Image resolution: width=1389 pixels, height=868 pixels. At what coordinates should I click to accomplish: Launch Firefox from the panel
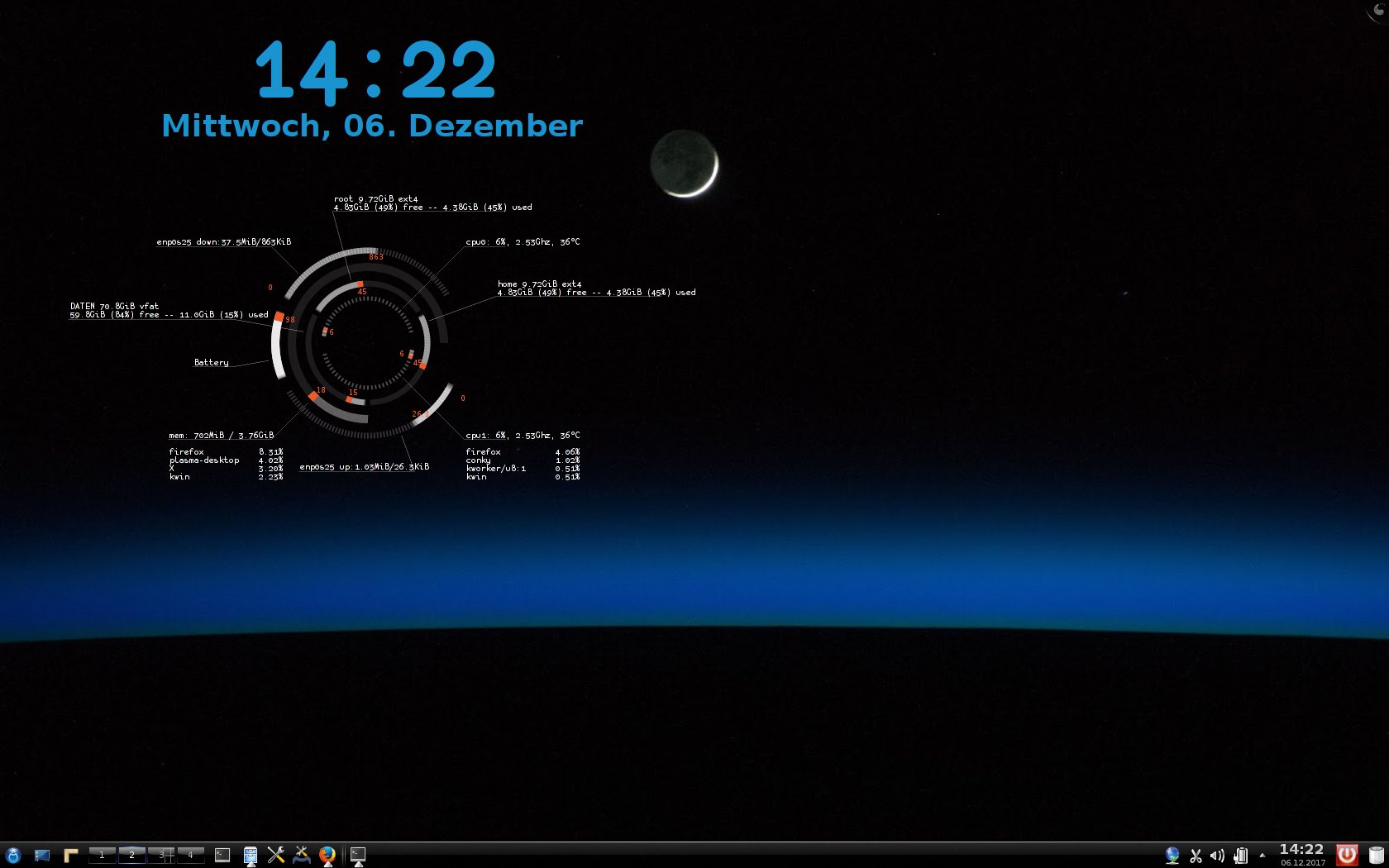pyautogui.click(x=327, y=855)
